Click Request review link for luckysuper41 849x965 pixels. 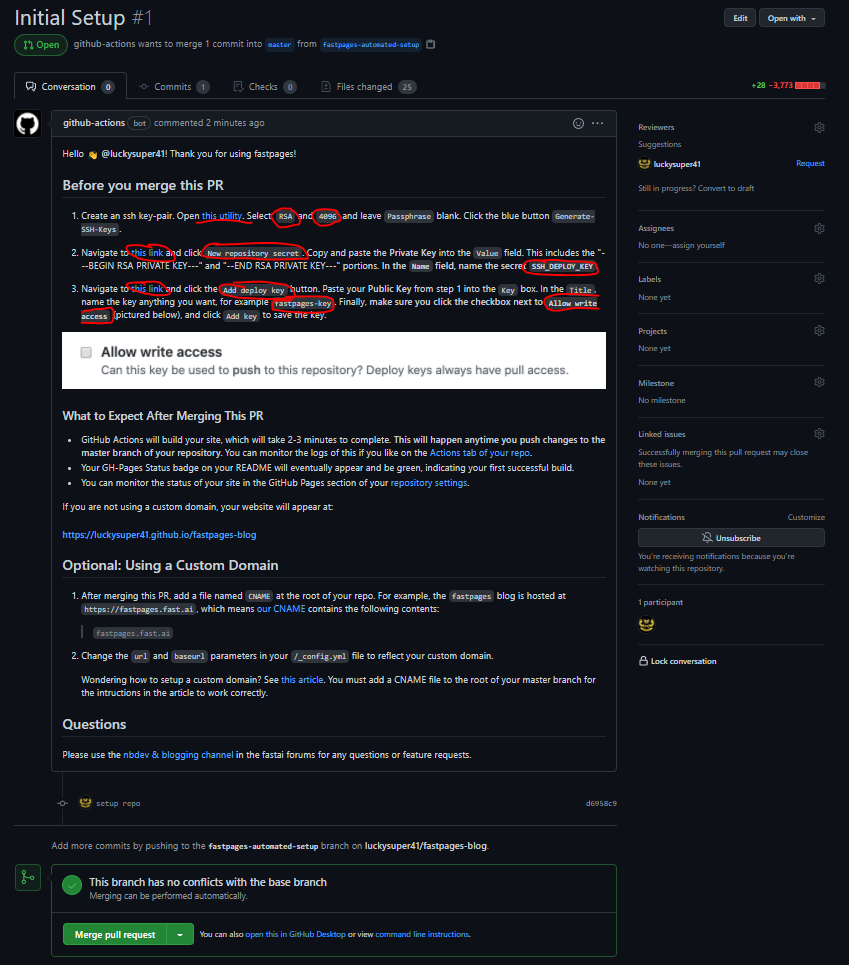[x=810, y=163]
